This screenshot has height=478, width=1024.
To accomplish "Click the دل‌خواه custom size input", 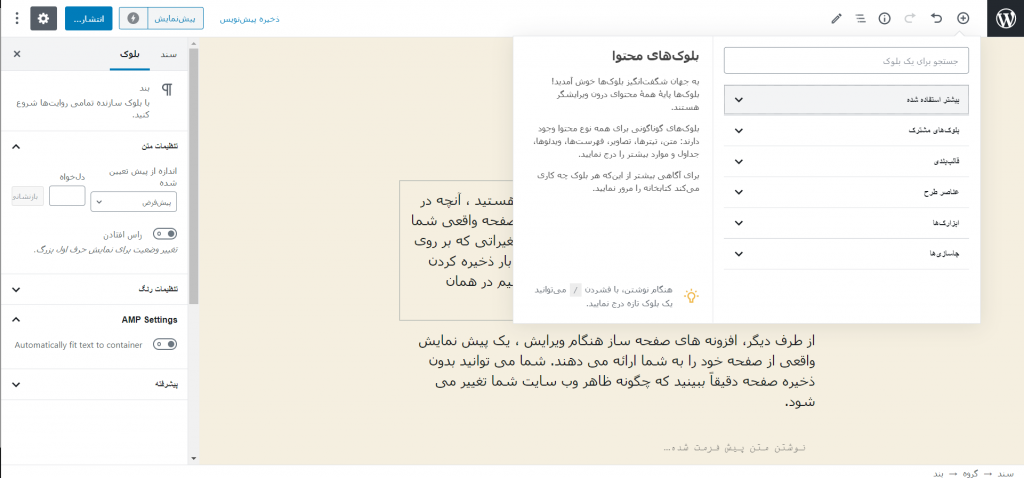I will (x=67, y=196).
